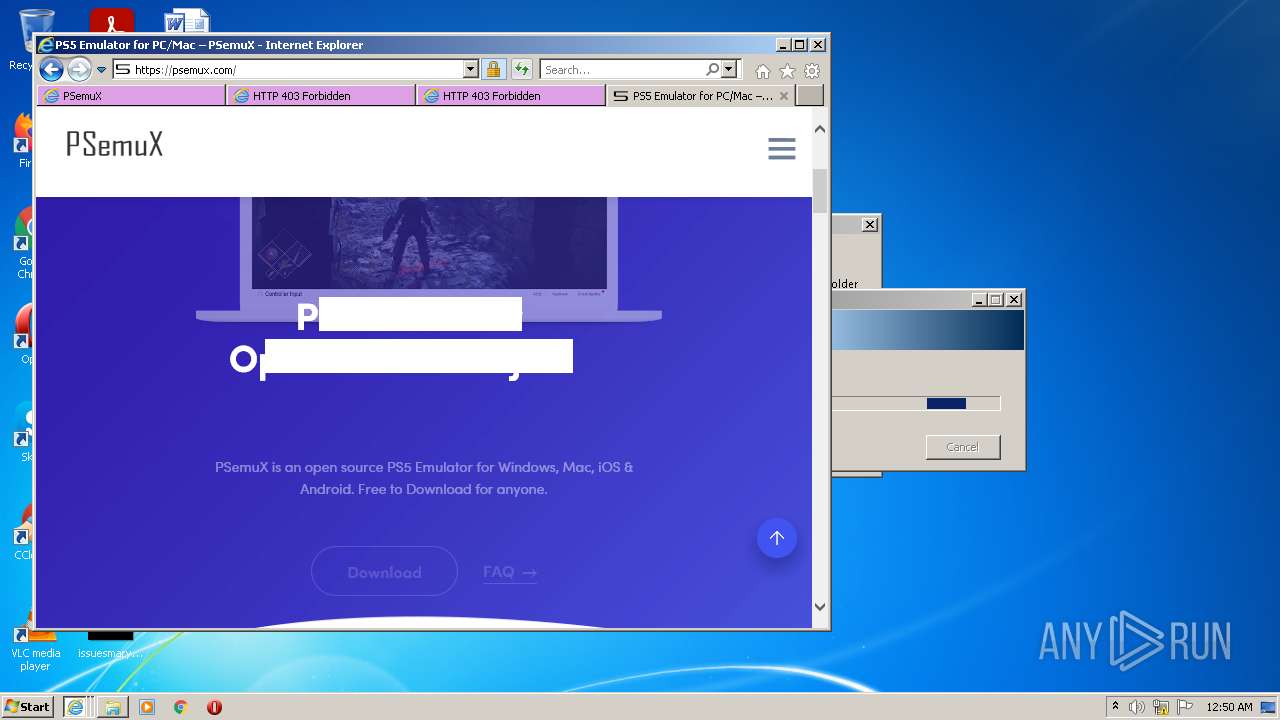
Task: Open the recent pages dropdown arrow
Action: 101,70
